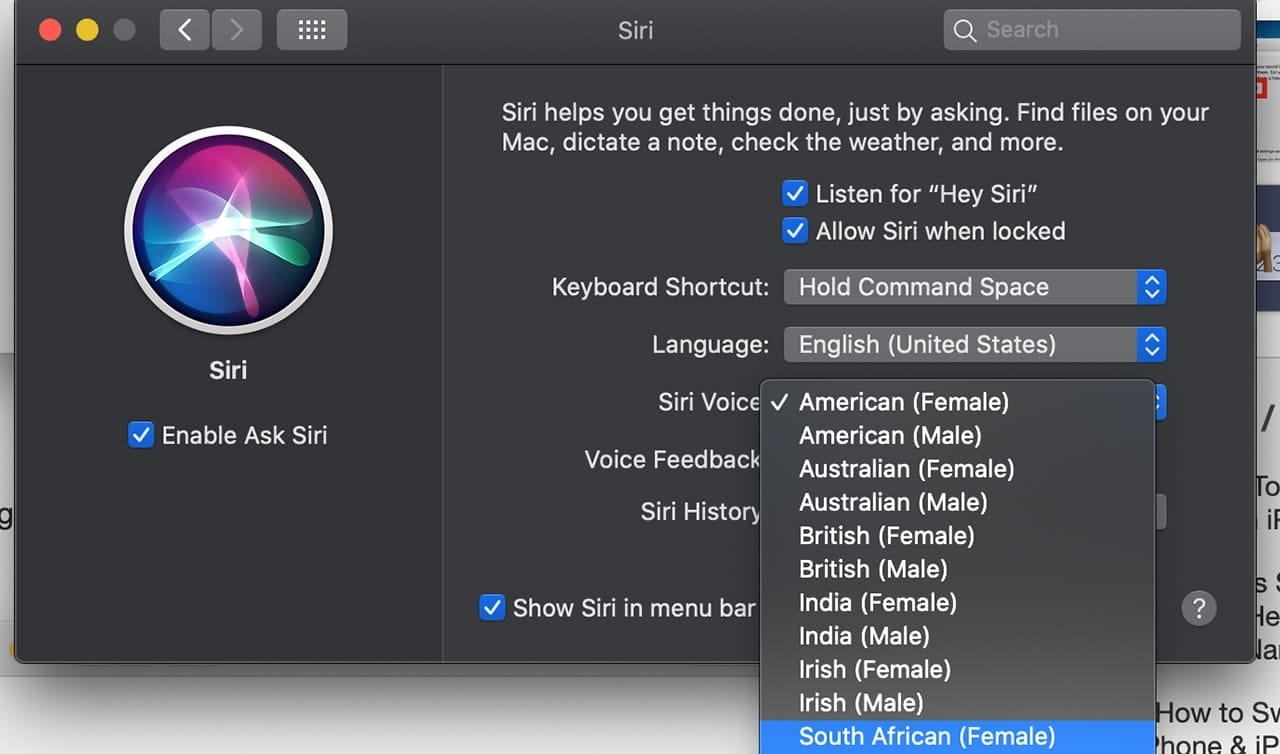Open Show All preferences grid
This screenshot has height=754, width=1280.
coord(312,30)
